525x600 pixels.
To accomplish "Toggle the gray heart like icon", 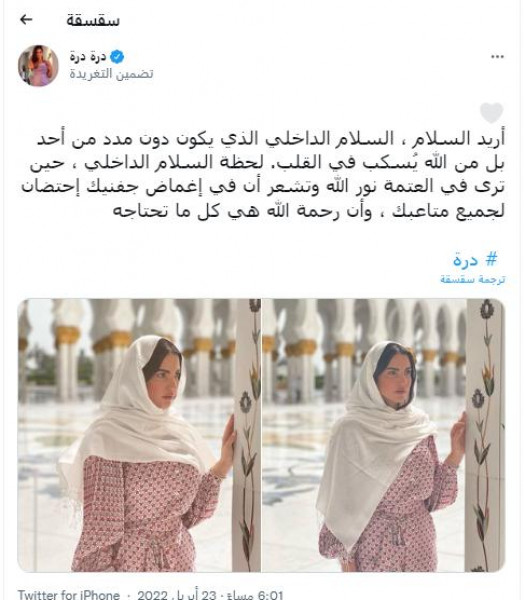I will pyautogui.click(x=492, y=112).
